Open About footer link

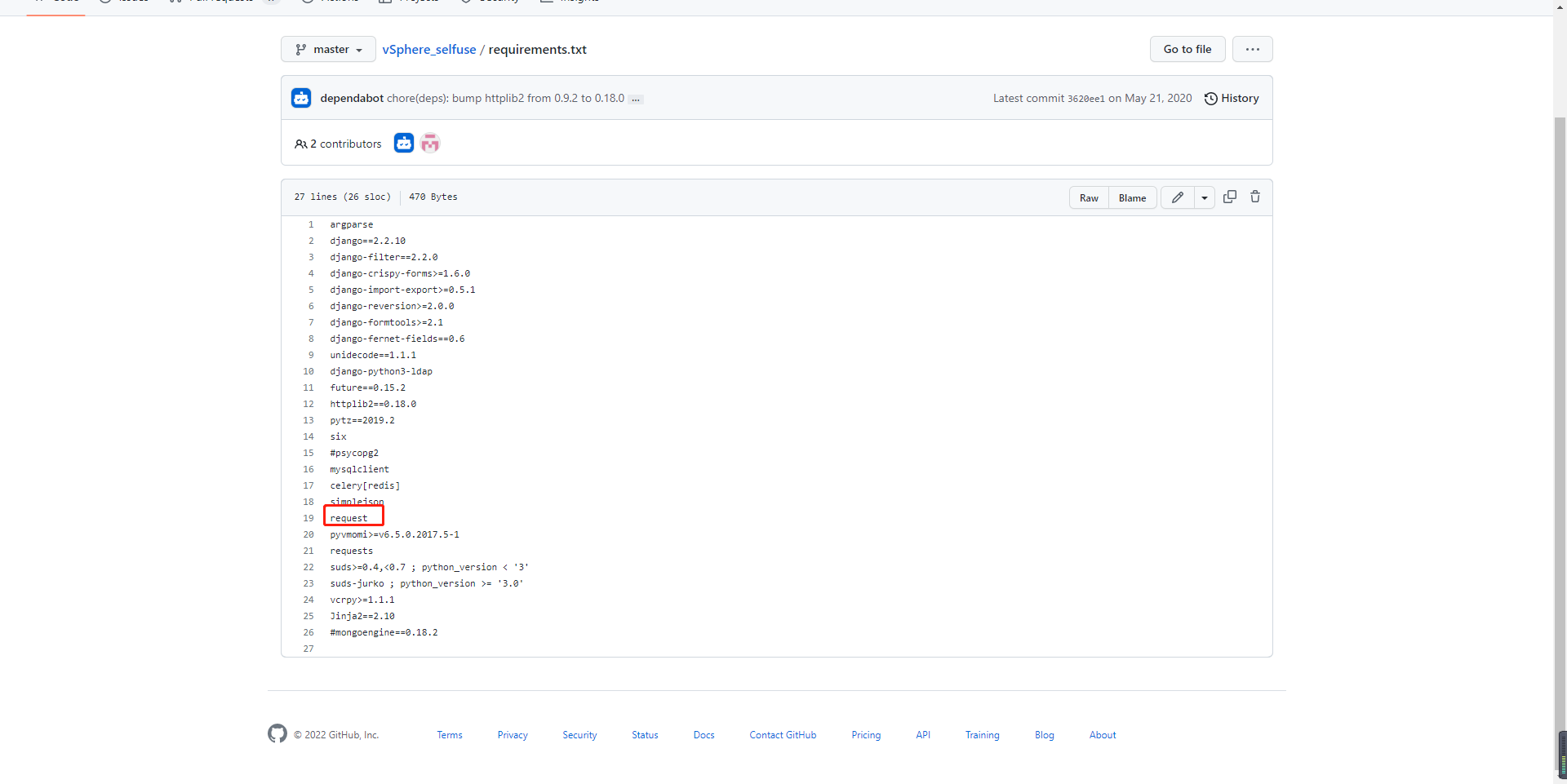[x=1103, y=735]
